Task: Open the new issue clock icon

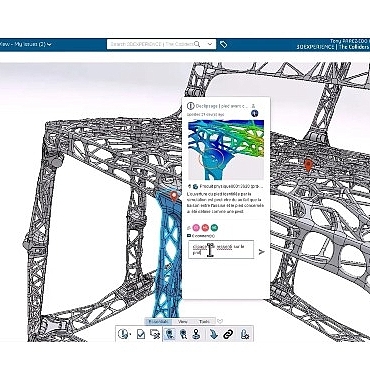Action: click(x=124, y=334)
